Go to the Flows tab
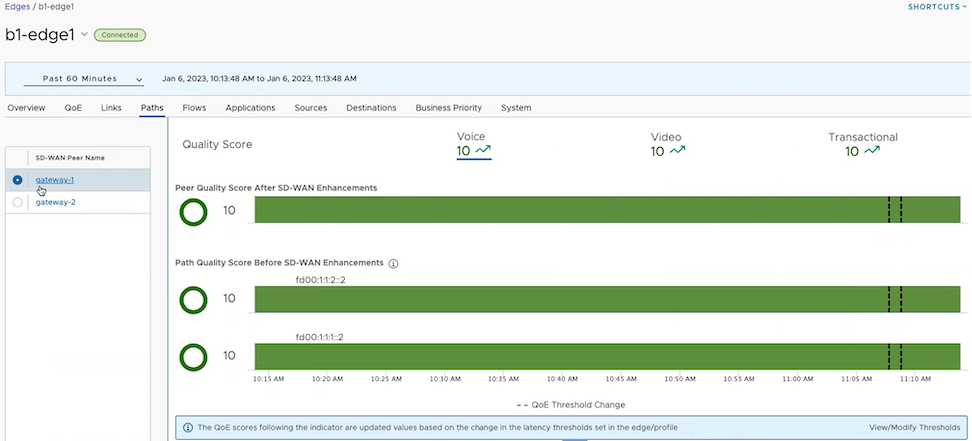Viewport: 972px width, 441px height. click(194, 107)
